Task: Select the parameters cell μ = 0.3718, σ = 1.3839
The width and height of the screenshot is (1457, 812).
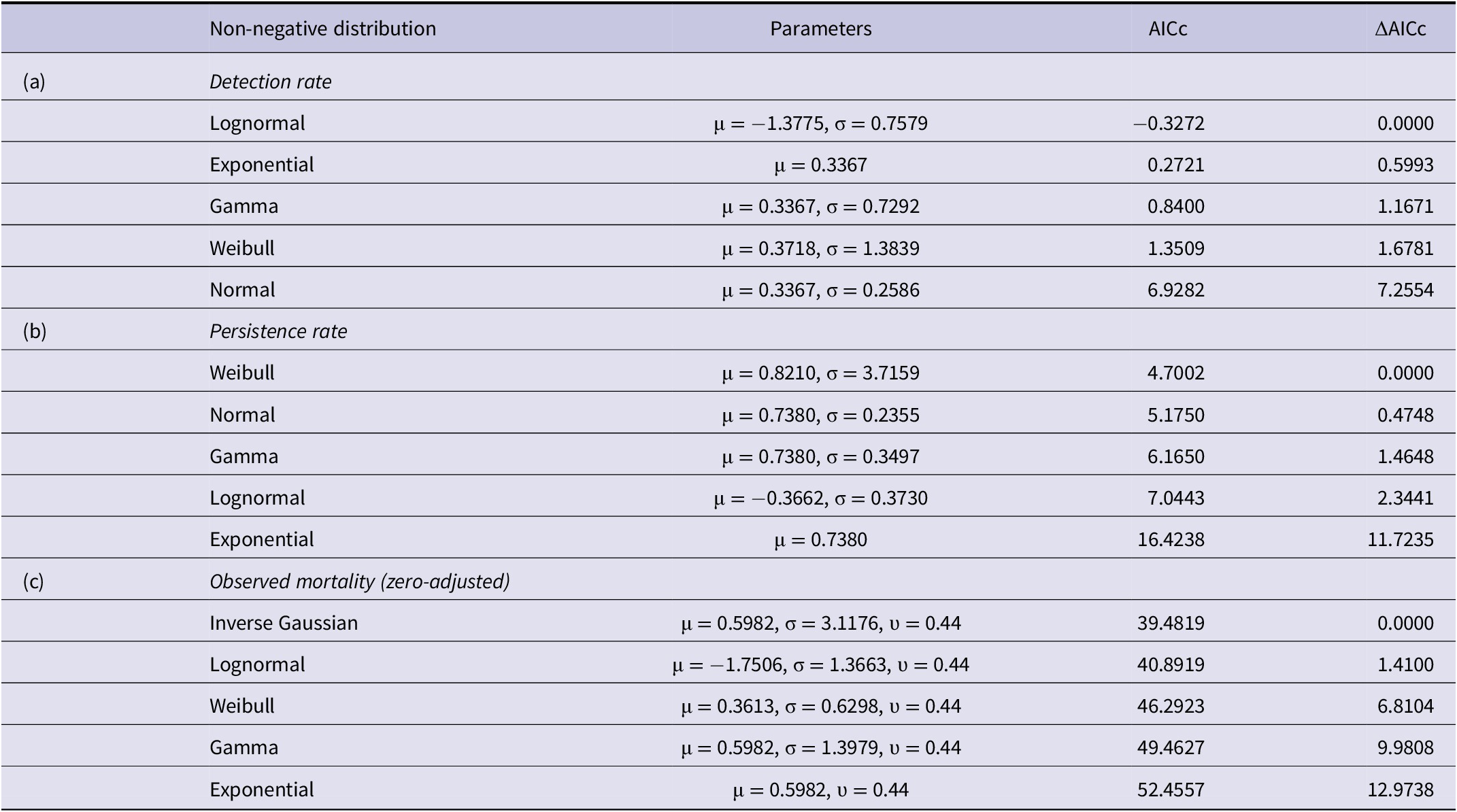Action: coord(820,248)
